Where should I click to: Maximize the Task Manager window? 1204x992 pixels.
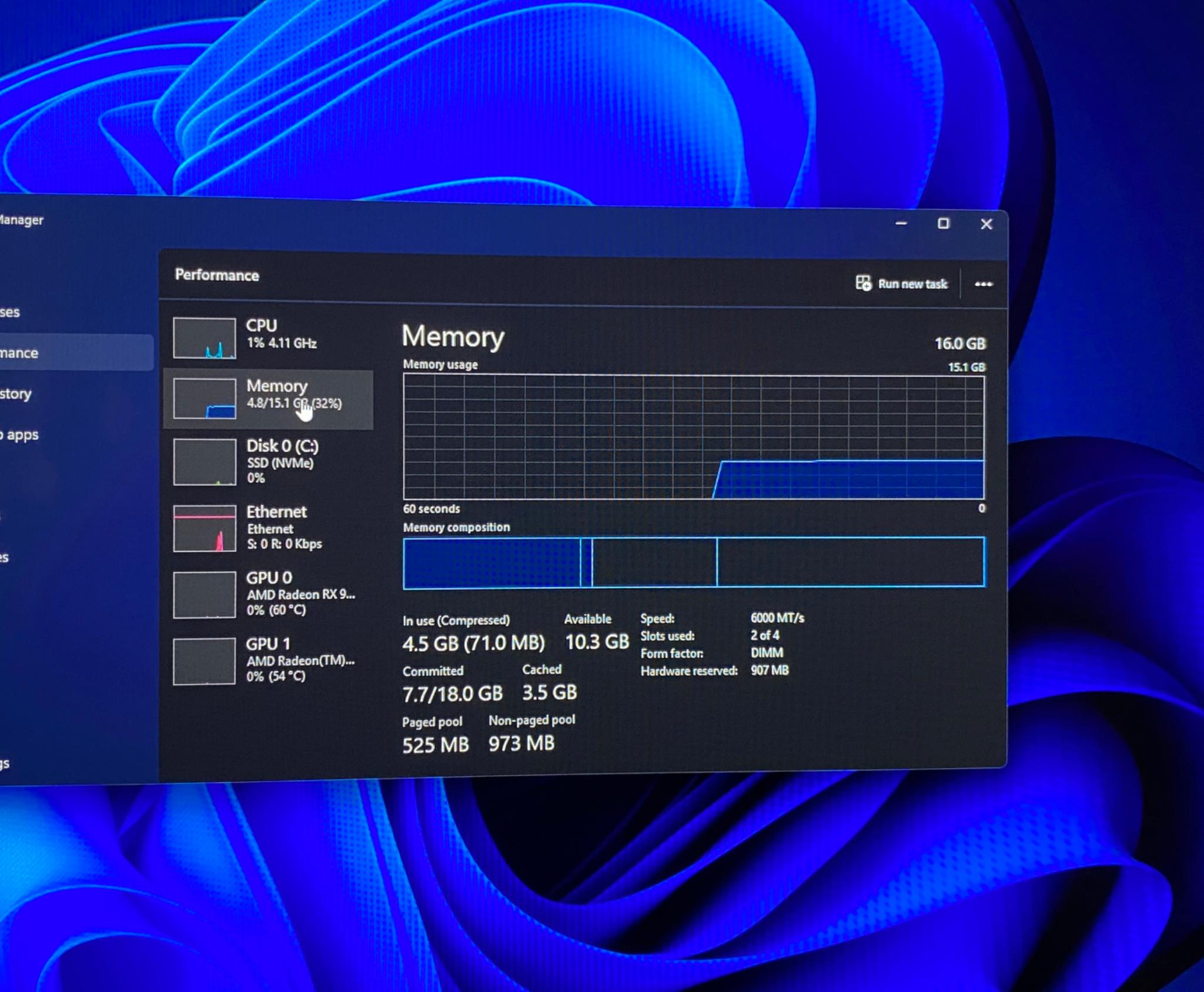[944, 223]
